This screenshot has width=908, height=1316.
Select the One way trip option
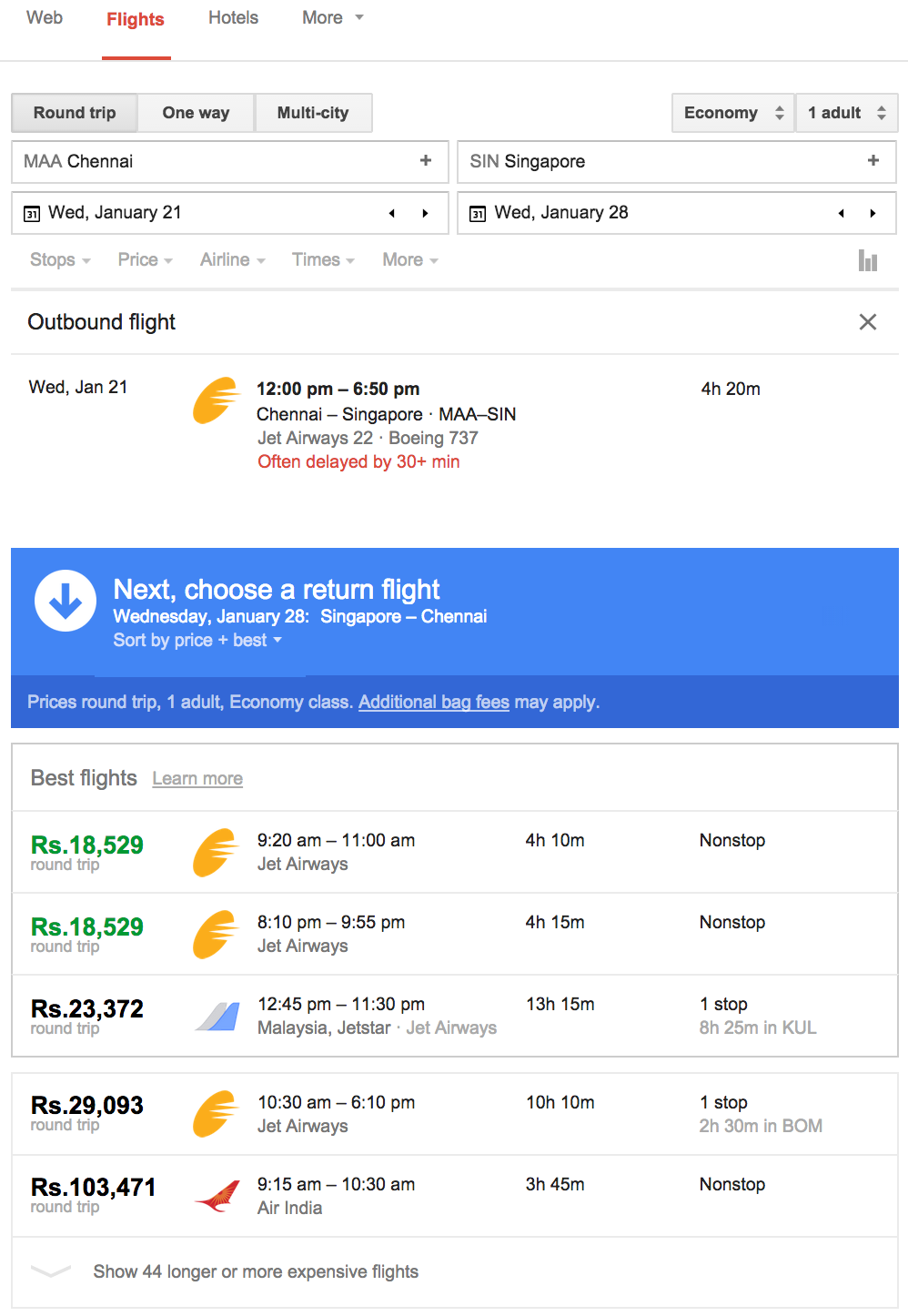point(196,113)
